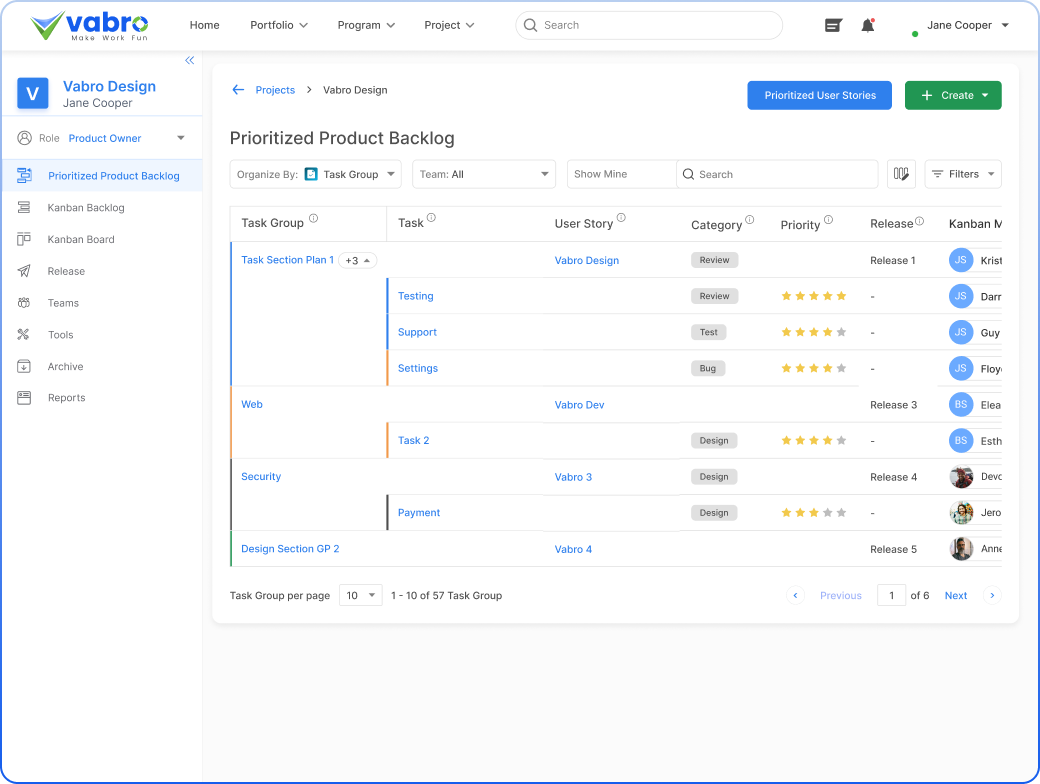The image size is (1040, 784).
Task: Open Reports in the sidebar
Action: point(66,398)
